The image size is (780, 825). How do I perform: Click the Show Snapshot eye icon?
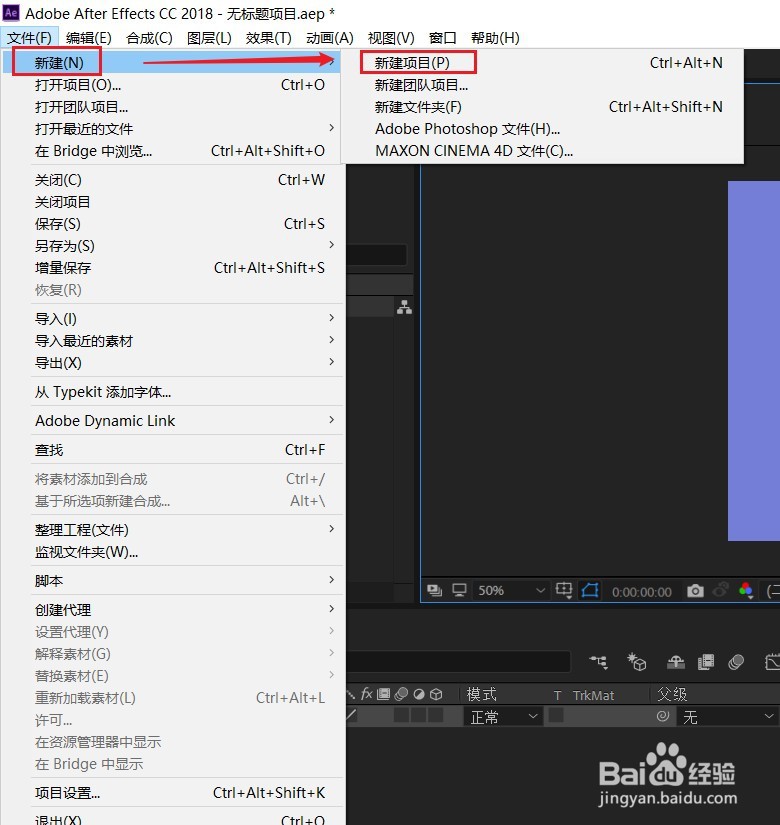click(721, 590)
